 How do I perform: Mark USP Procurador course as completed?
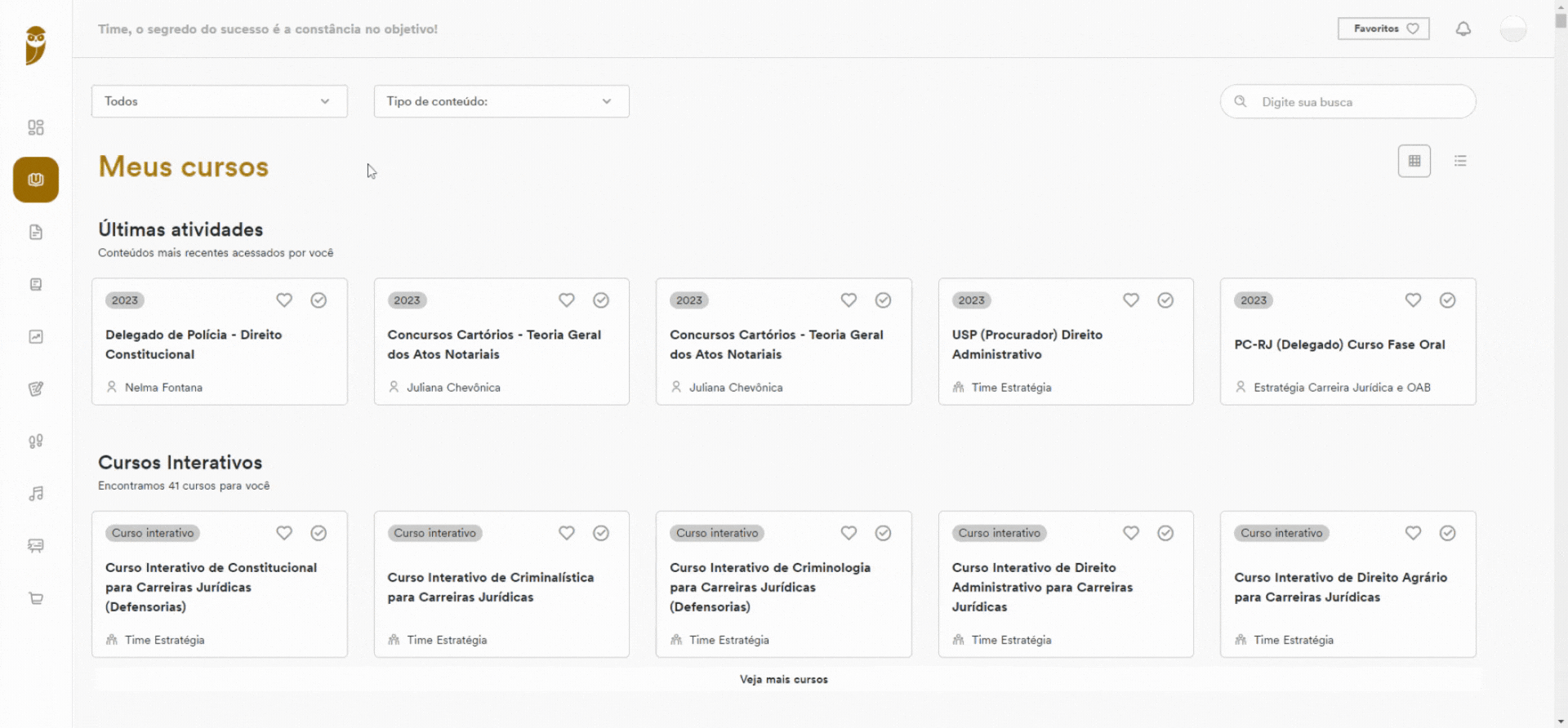1165,300
